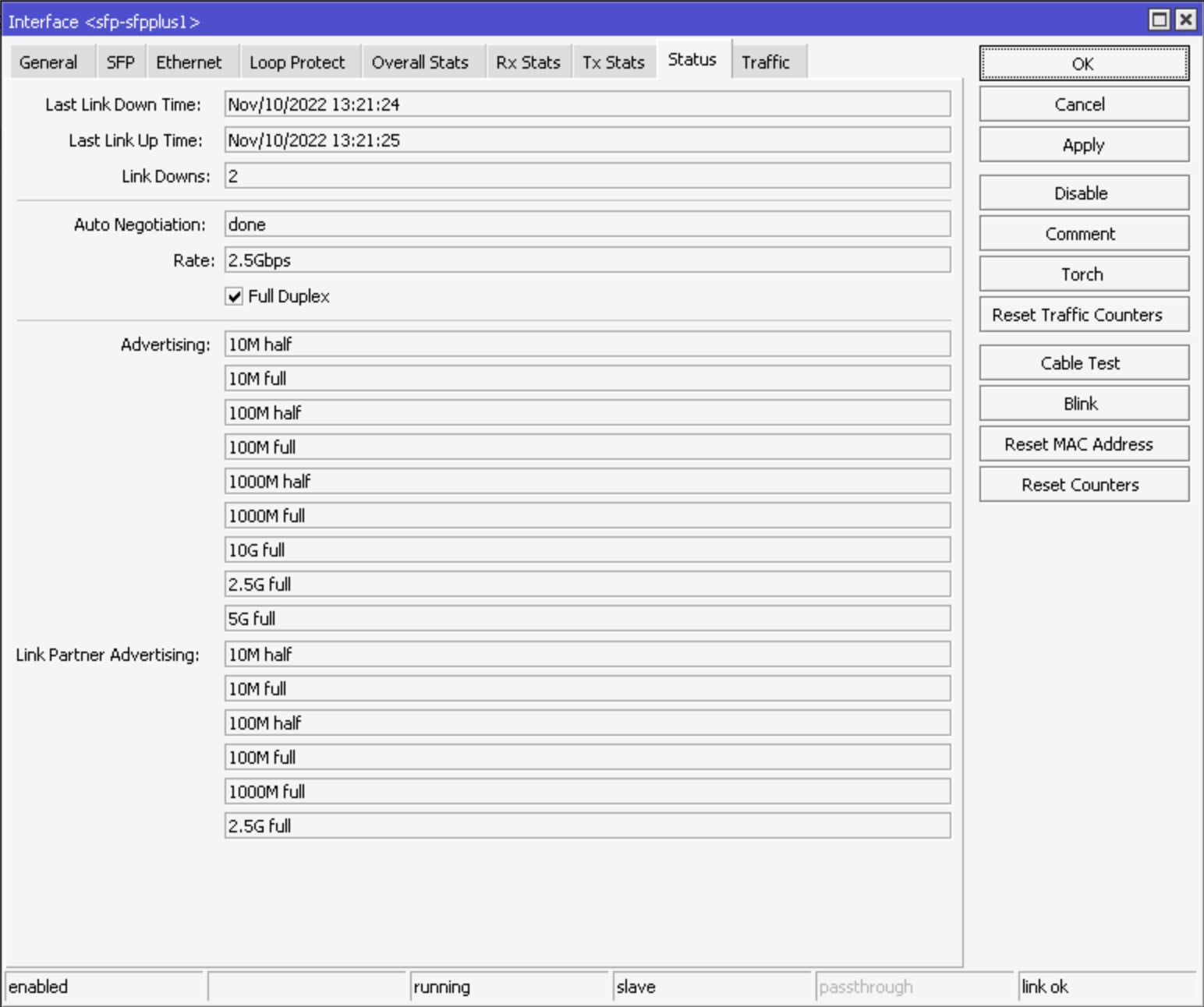This screenshot has height=1007, width=1204.
Task: Click Reset MAC Address
Action: (1084, 444)
